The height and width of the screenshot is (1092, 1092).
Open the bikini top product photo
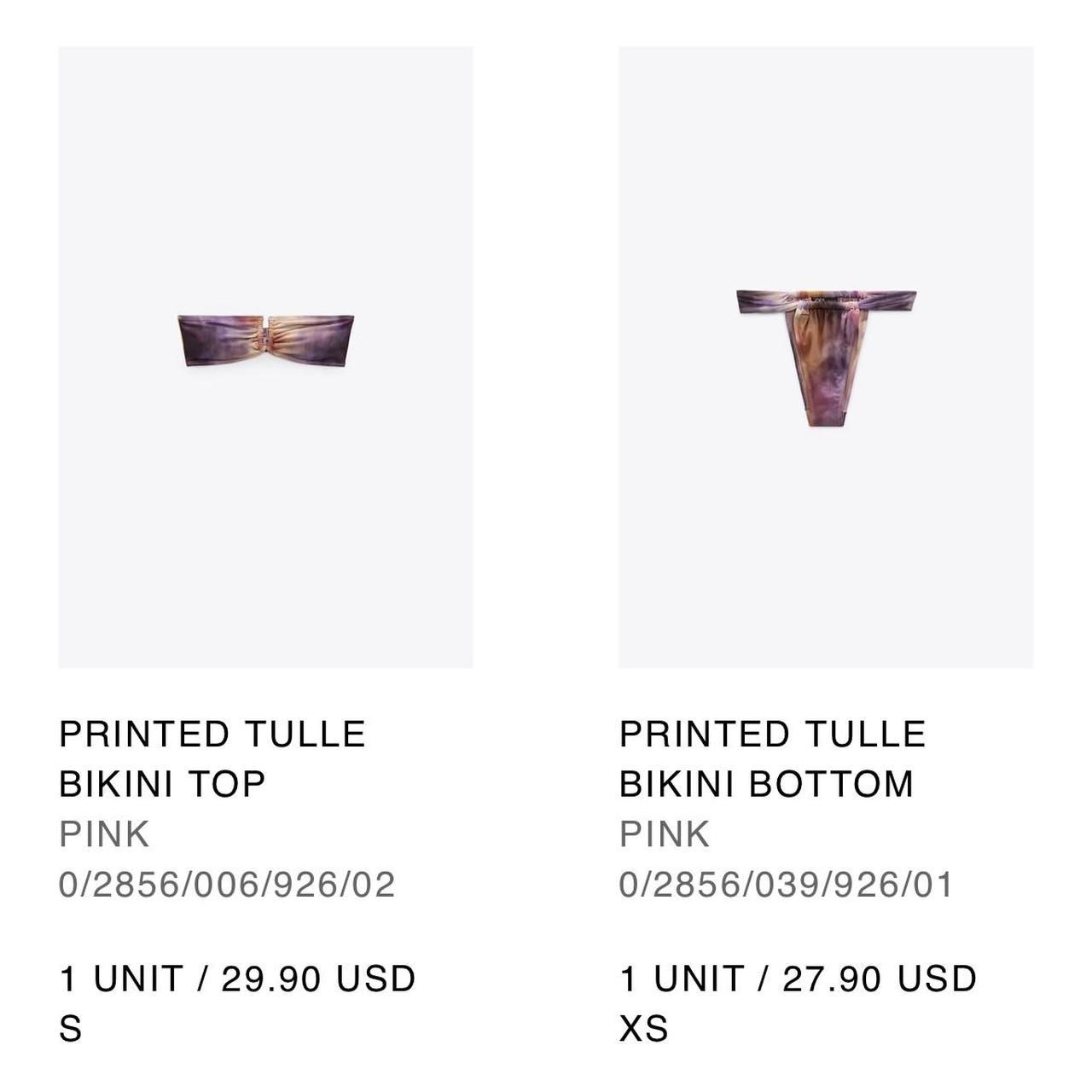[x=265, y=357]
